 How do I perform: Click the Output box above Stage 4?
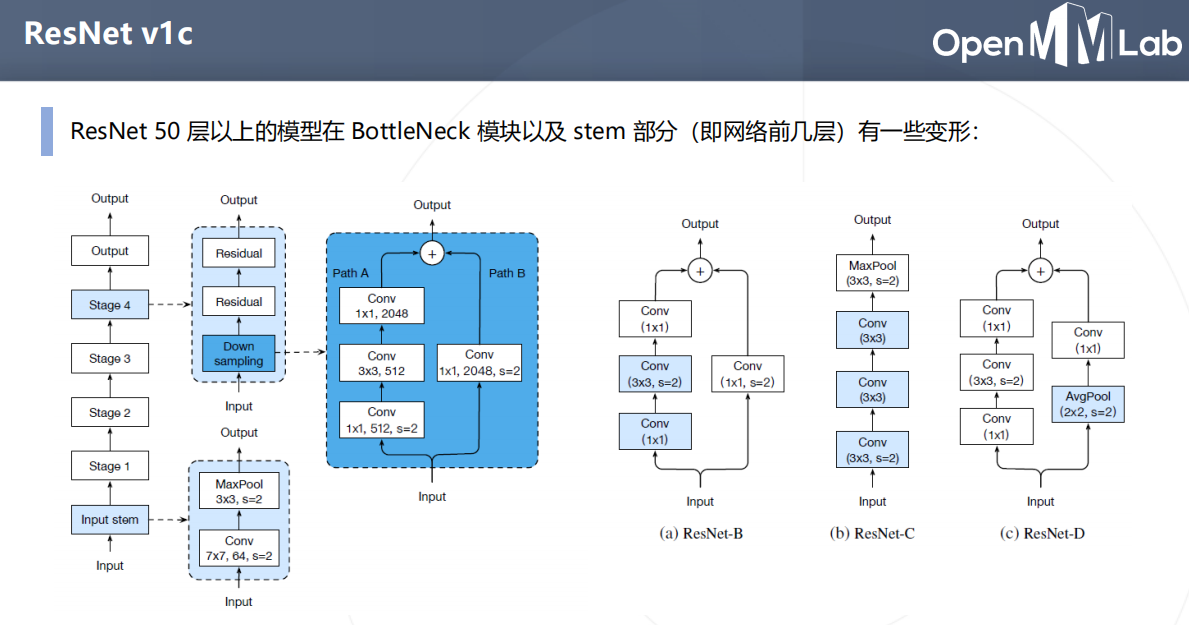(x=110, y=250)
